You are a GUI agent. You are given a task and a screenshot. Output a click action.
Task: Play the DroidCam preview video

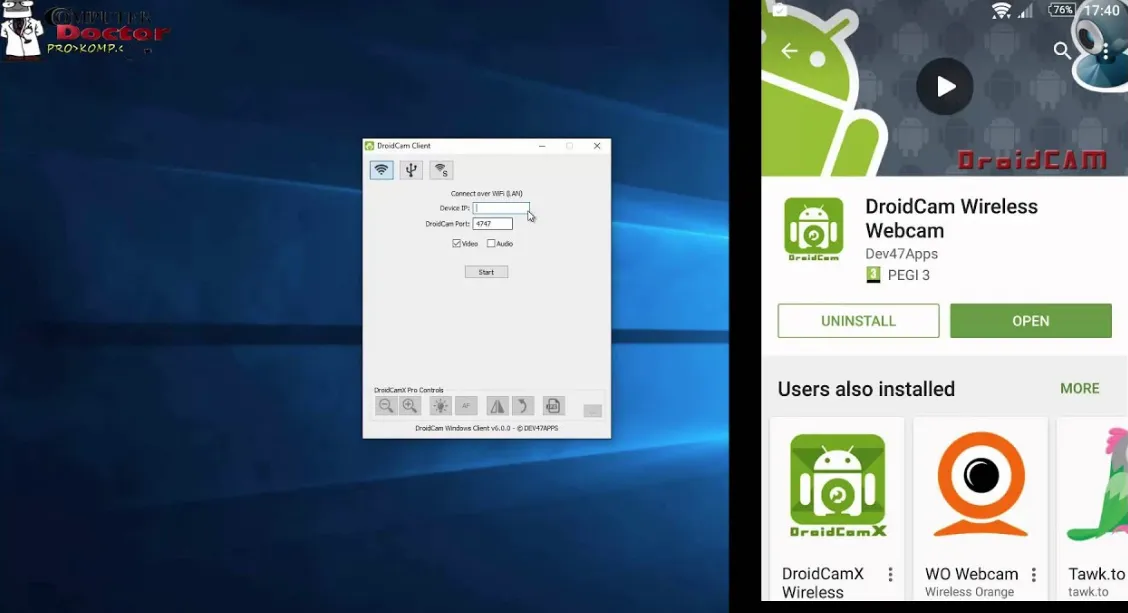tap(945, 86)
